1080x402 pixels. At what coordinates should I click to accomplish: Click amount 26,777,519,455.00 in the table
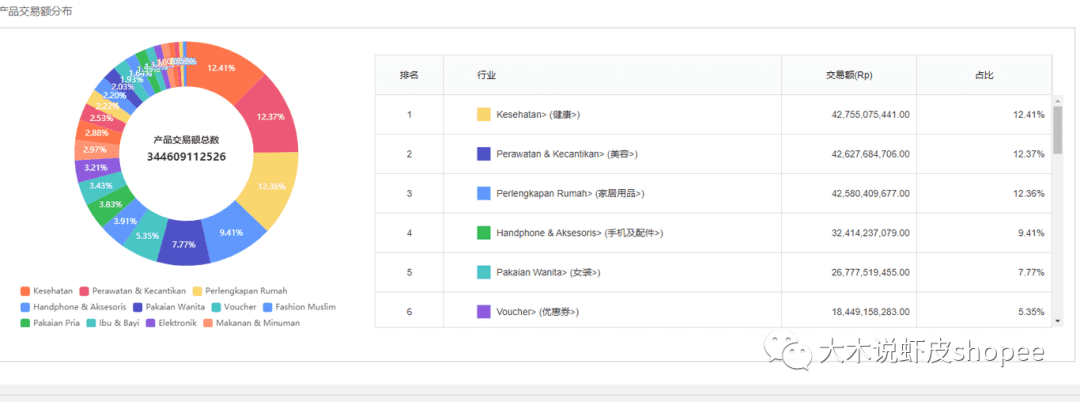point(871,273)
